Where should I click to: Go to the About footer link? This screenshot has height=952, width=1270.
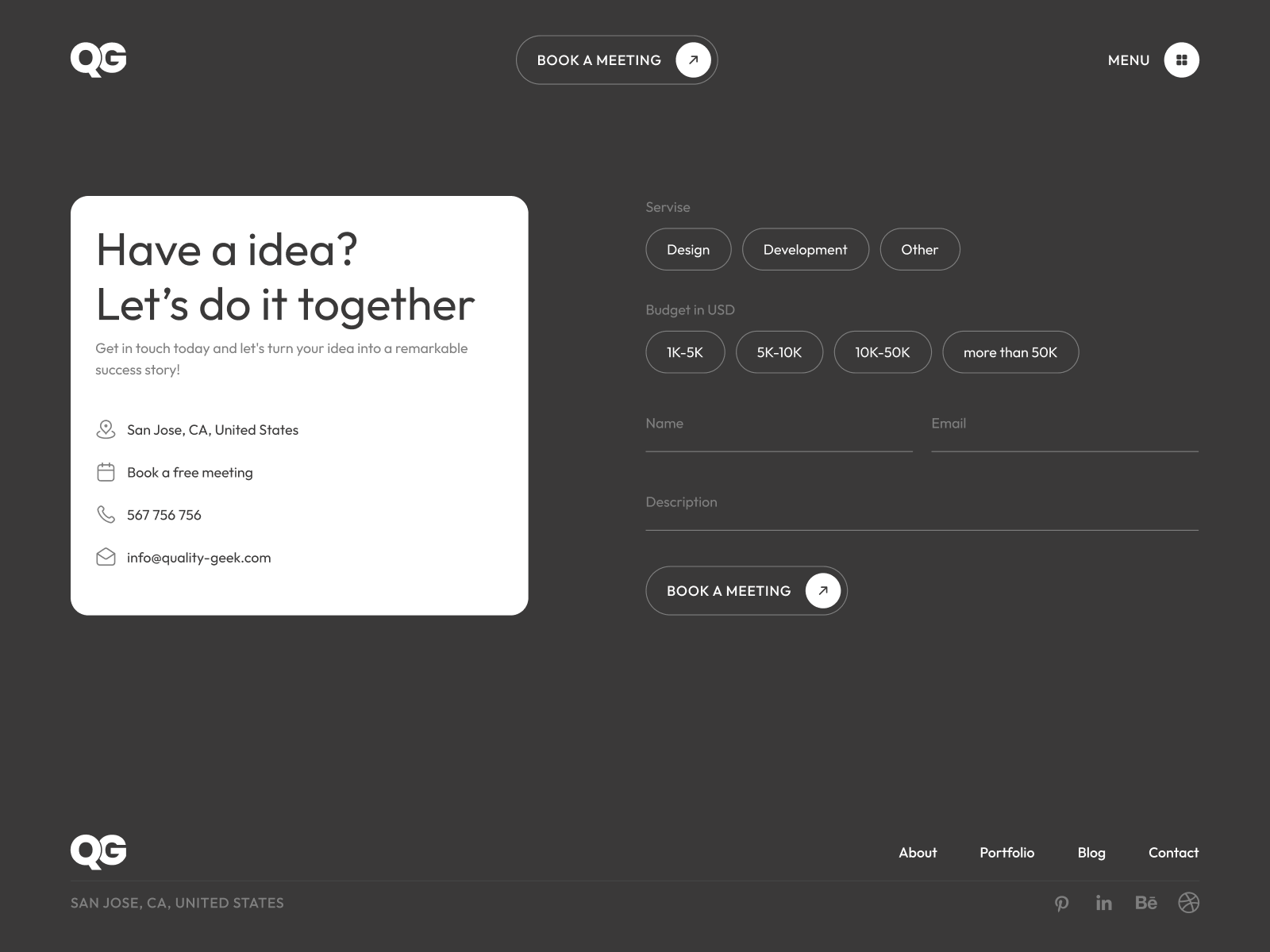(918, 853)
